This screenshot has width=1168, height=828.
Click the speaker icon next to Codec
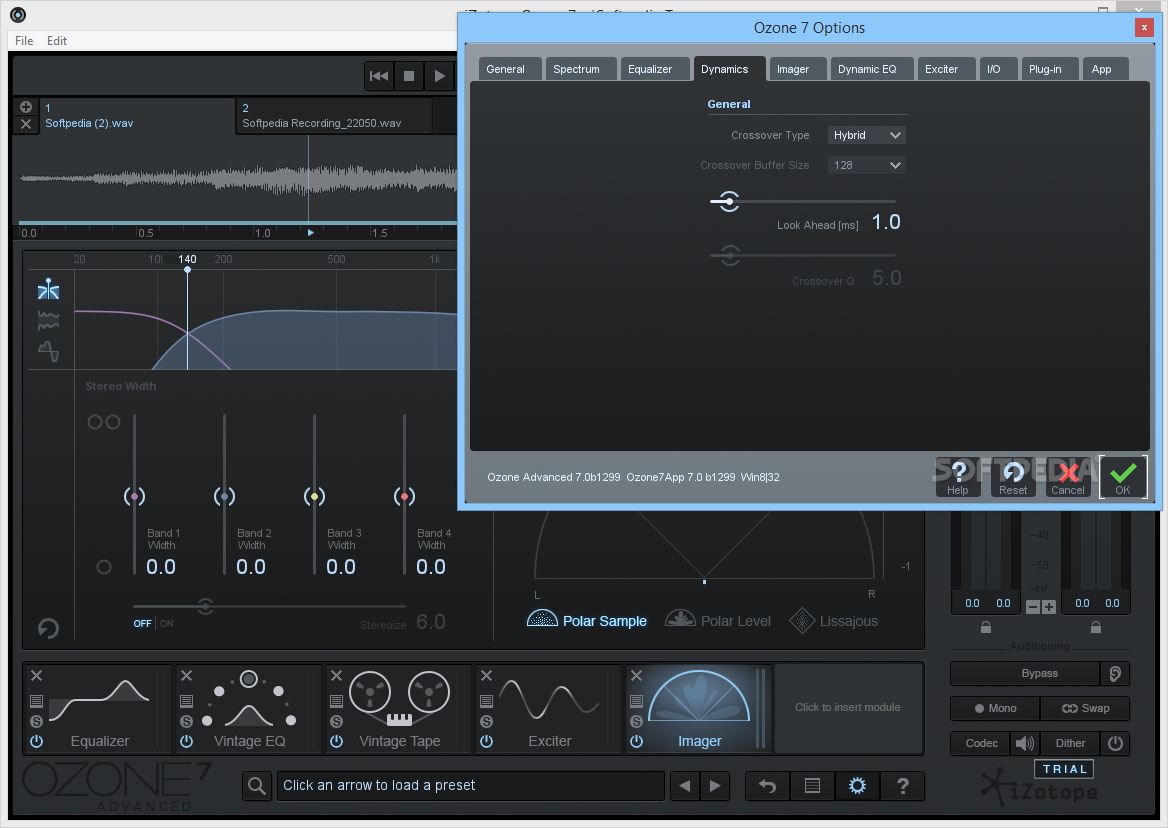[x=1025, y=742]
